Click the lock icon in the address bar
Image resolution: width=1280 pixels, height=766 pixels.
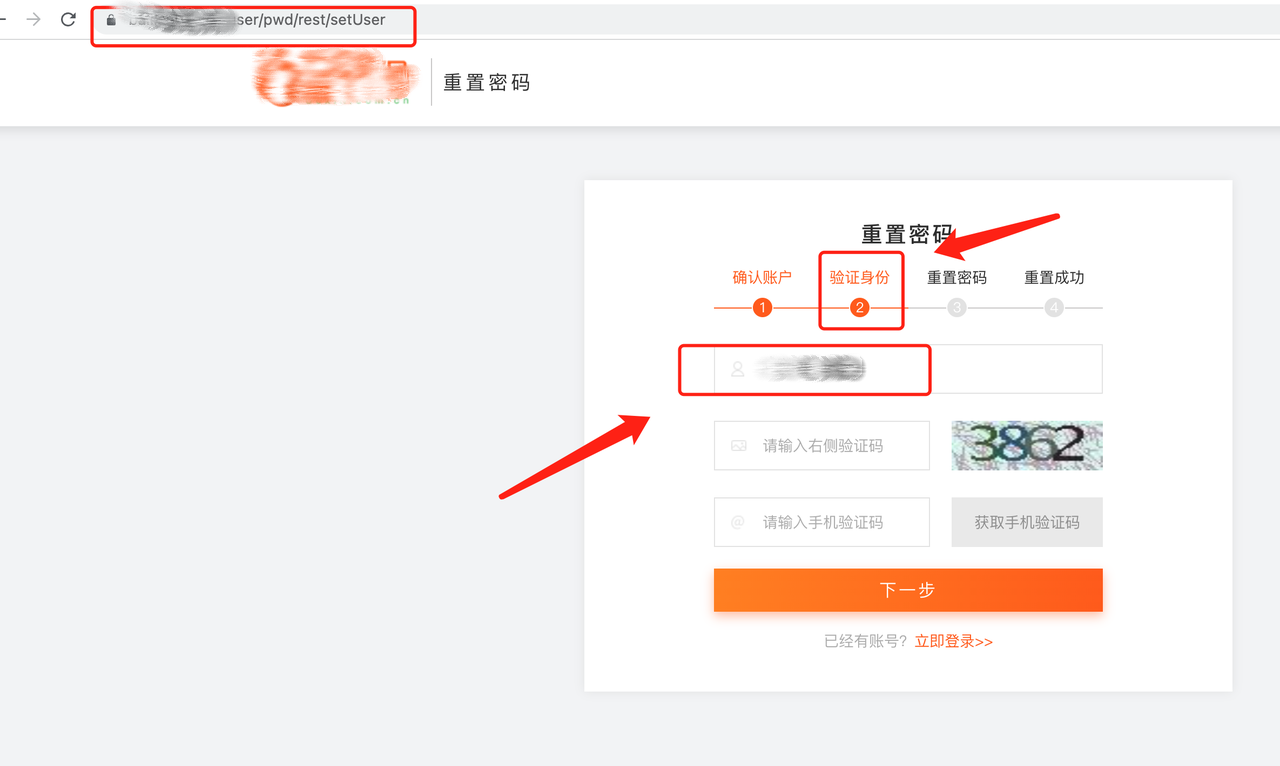tap(111, 20)
